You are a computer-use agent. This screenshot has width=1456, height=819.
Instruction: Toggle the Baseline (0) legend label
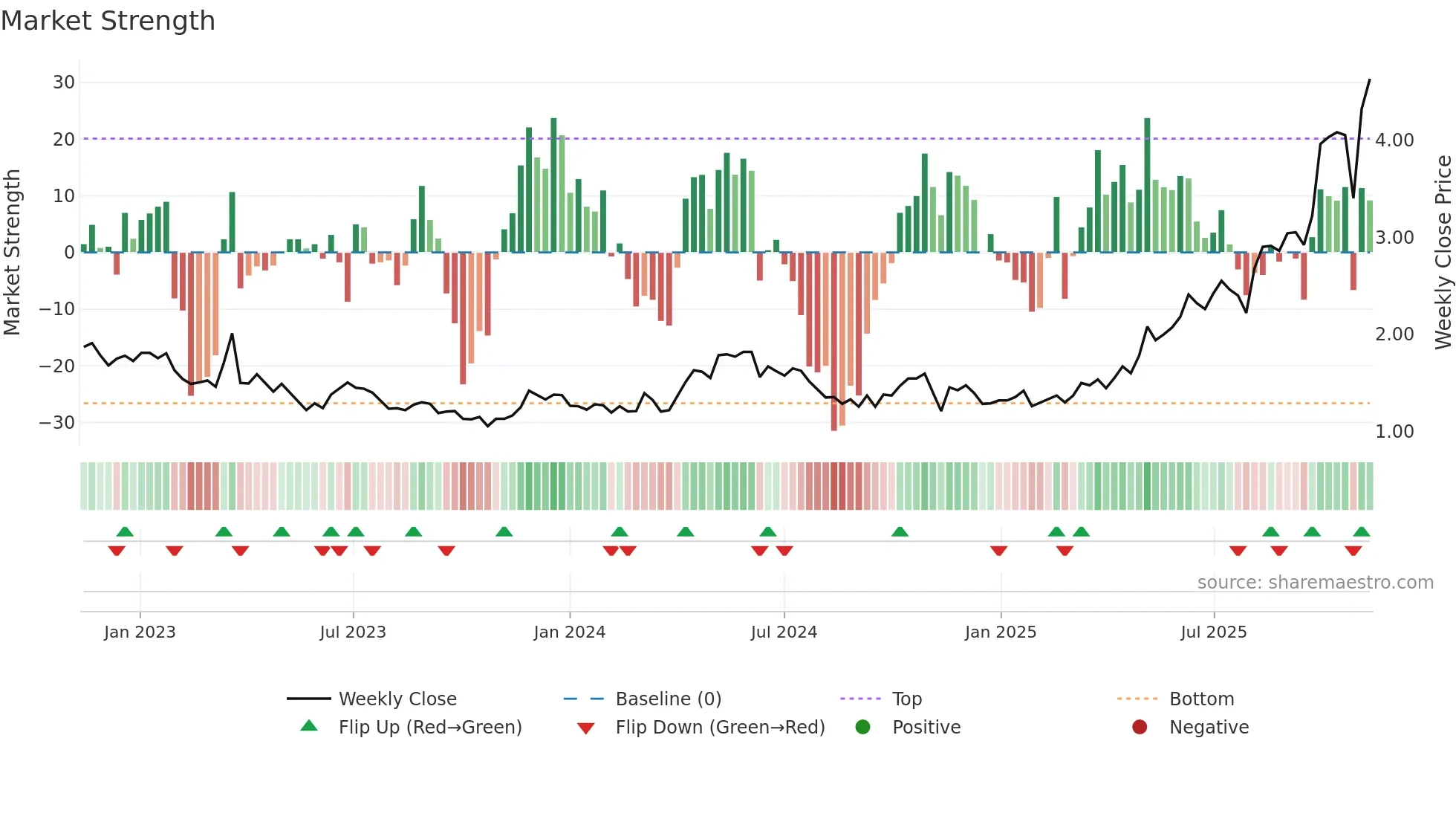669,699
